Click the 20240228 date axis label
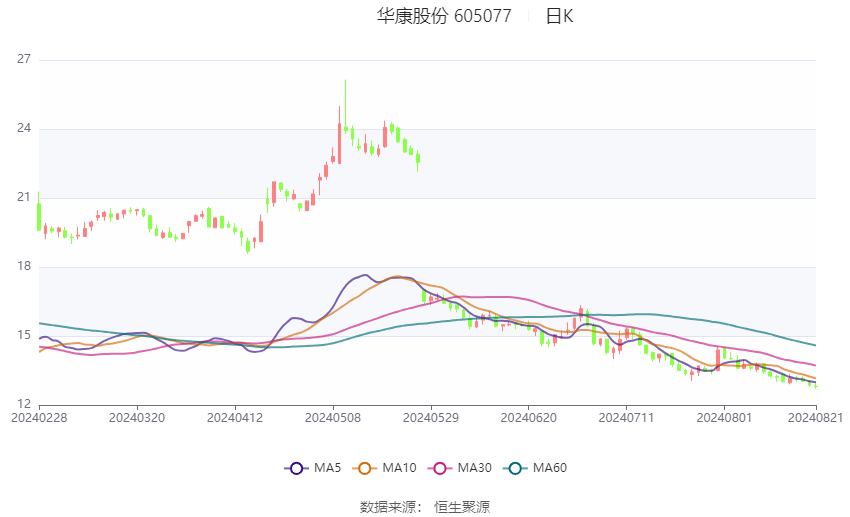850x517 pixels. tap(39, 418)
